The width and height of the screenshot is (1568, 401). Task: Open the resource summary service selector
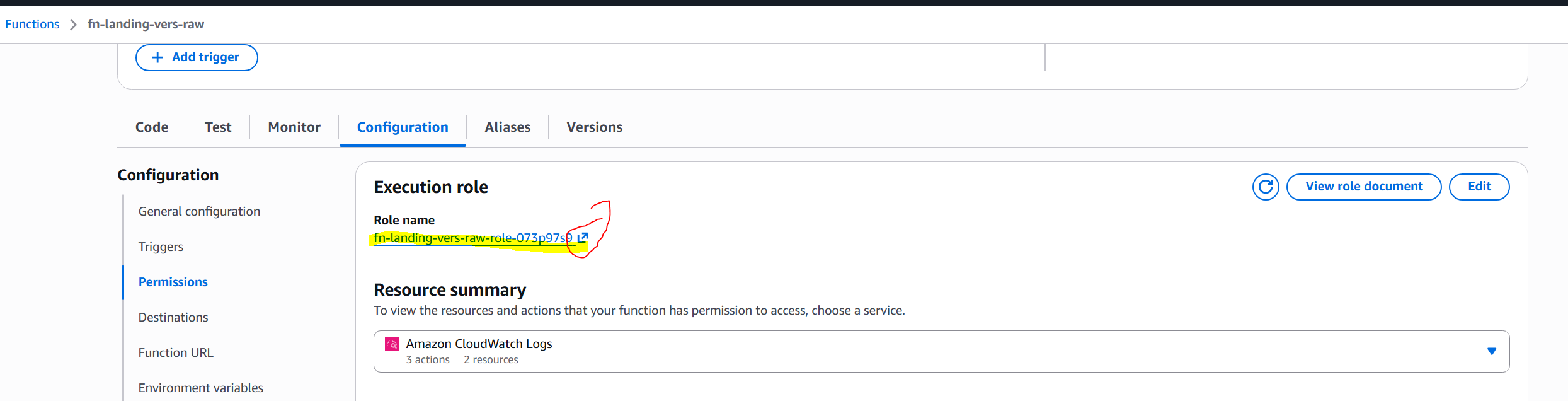[x=941, y=351]
